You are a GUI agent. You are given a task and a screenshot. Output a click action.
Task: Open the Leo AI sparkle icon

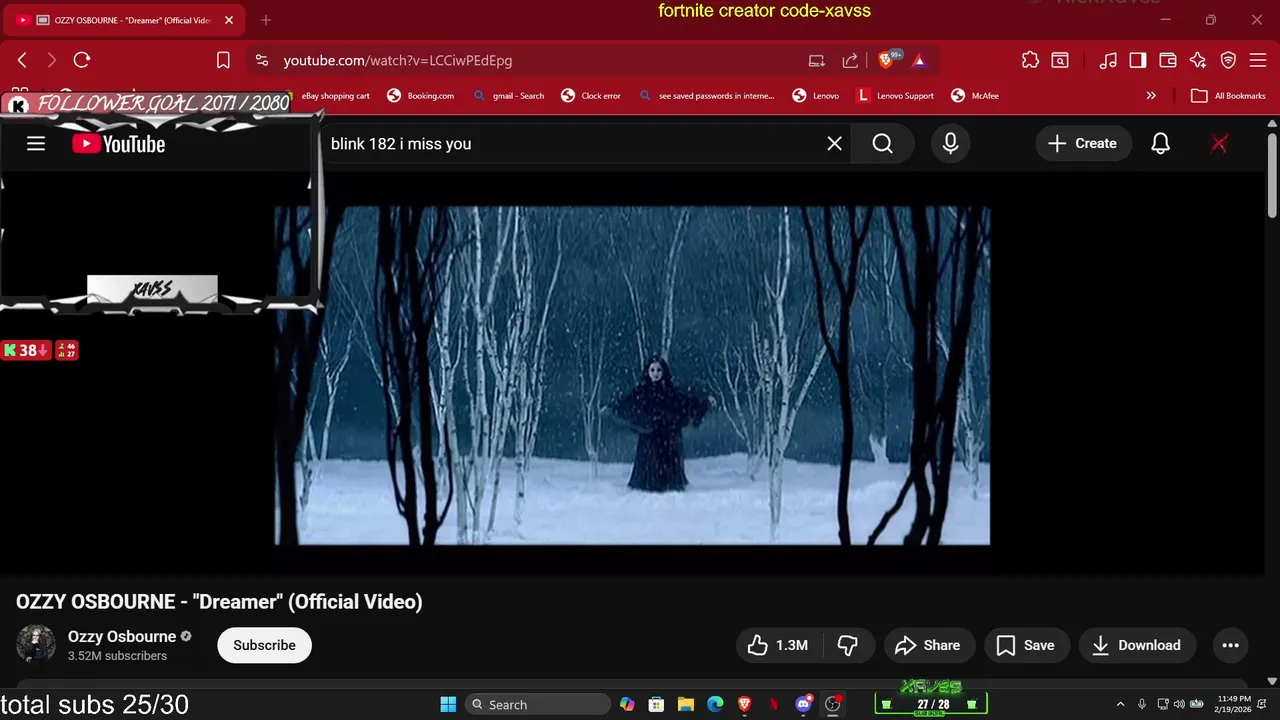pos(1198,60)
